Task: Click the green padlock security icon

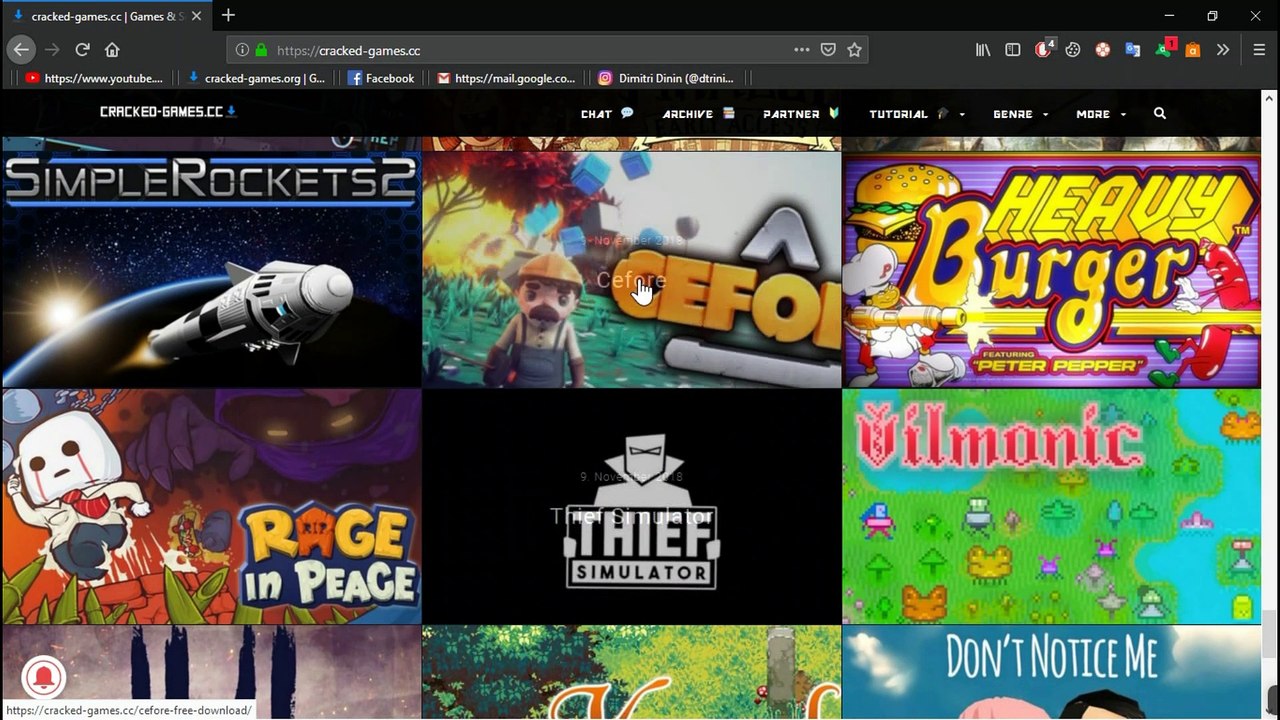Action: [x=261, y=50]
